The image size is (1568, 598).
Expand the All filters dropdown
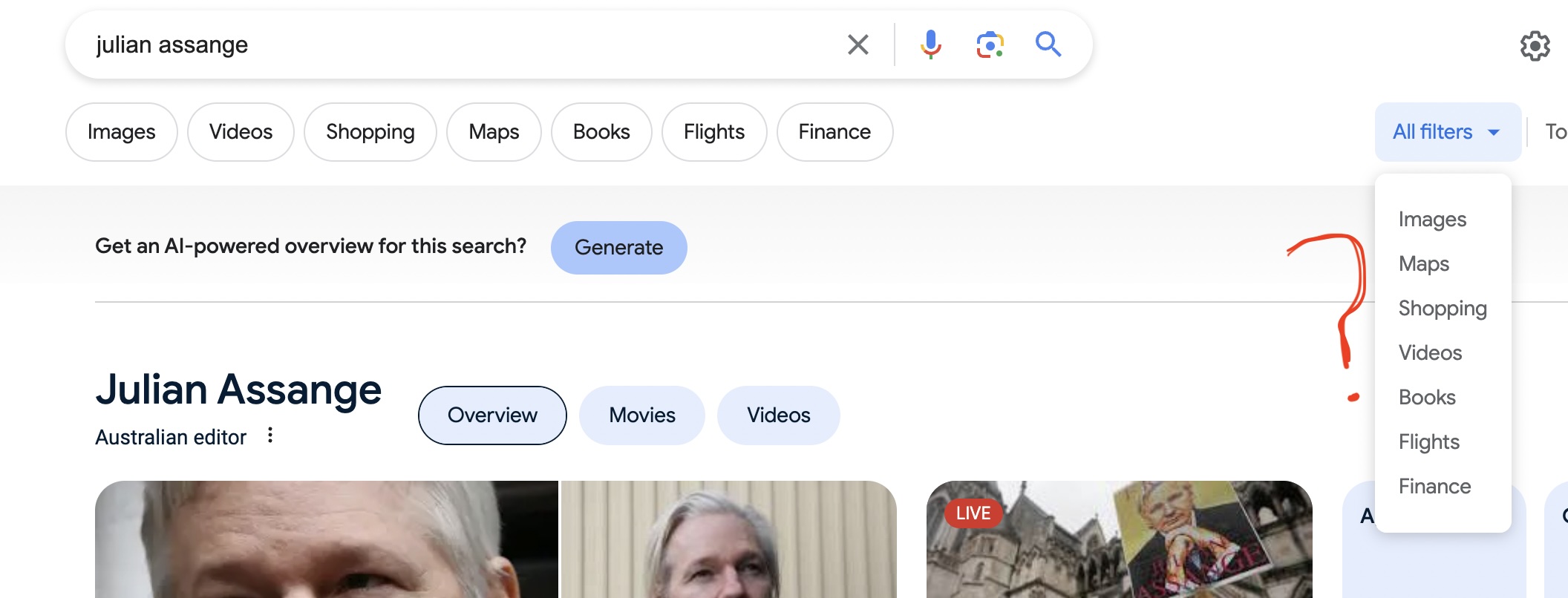1447,132
